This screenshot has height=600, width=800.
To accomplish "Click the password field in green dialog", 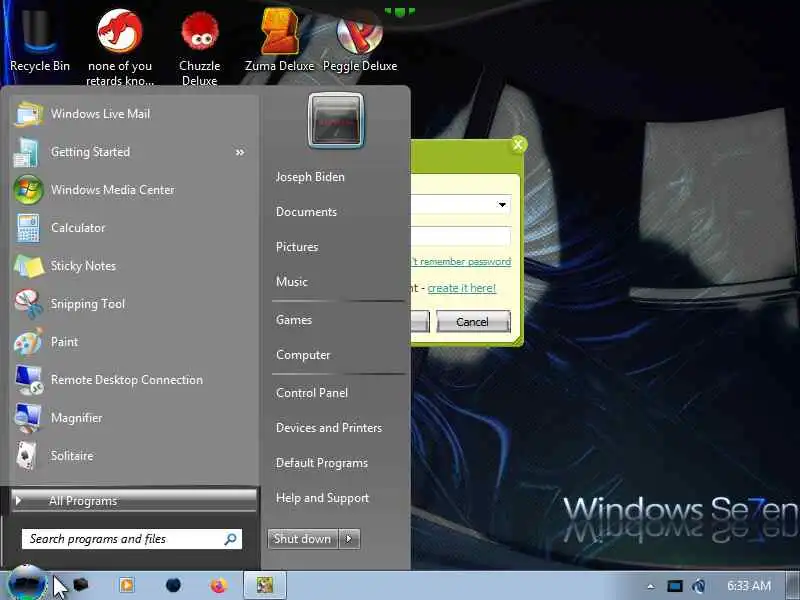I will (461, 237).
